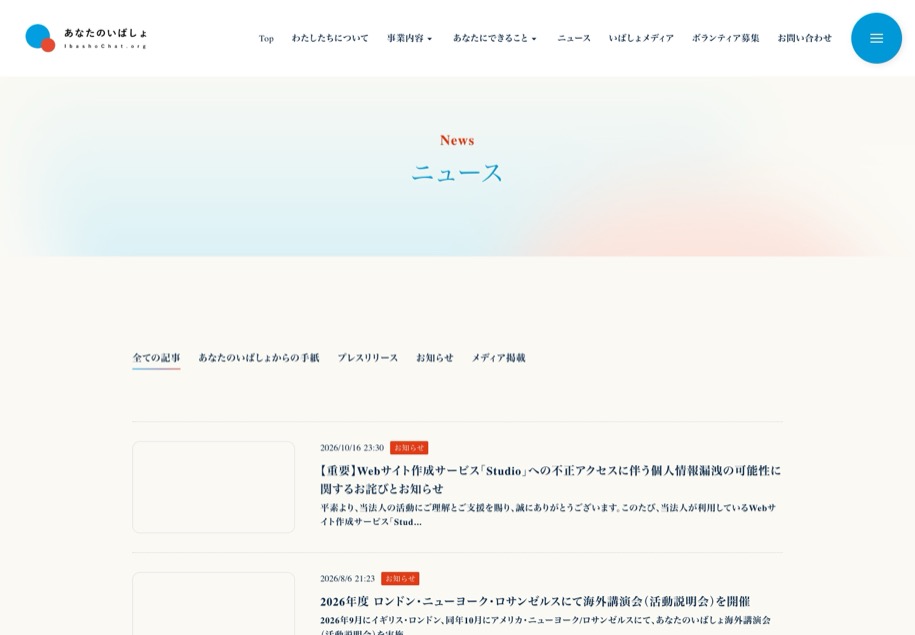Select the 全ての記事 filter tab
The image size is (915, 635).
tap(156, 358)
